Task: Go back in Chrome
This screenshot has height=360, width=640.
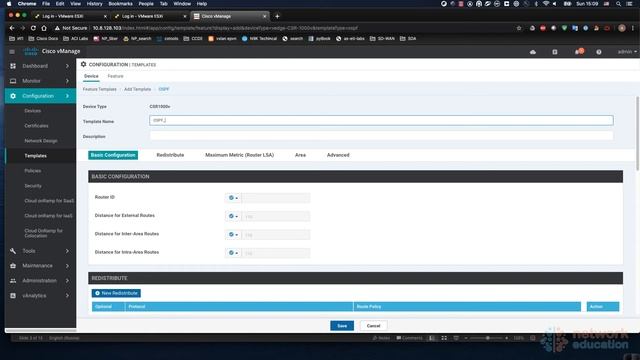Action: coord(12,28)
